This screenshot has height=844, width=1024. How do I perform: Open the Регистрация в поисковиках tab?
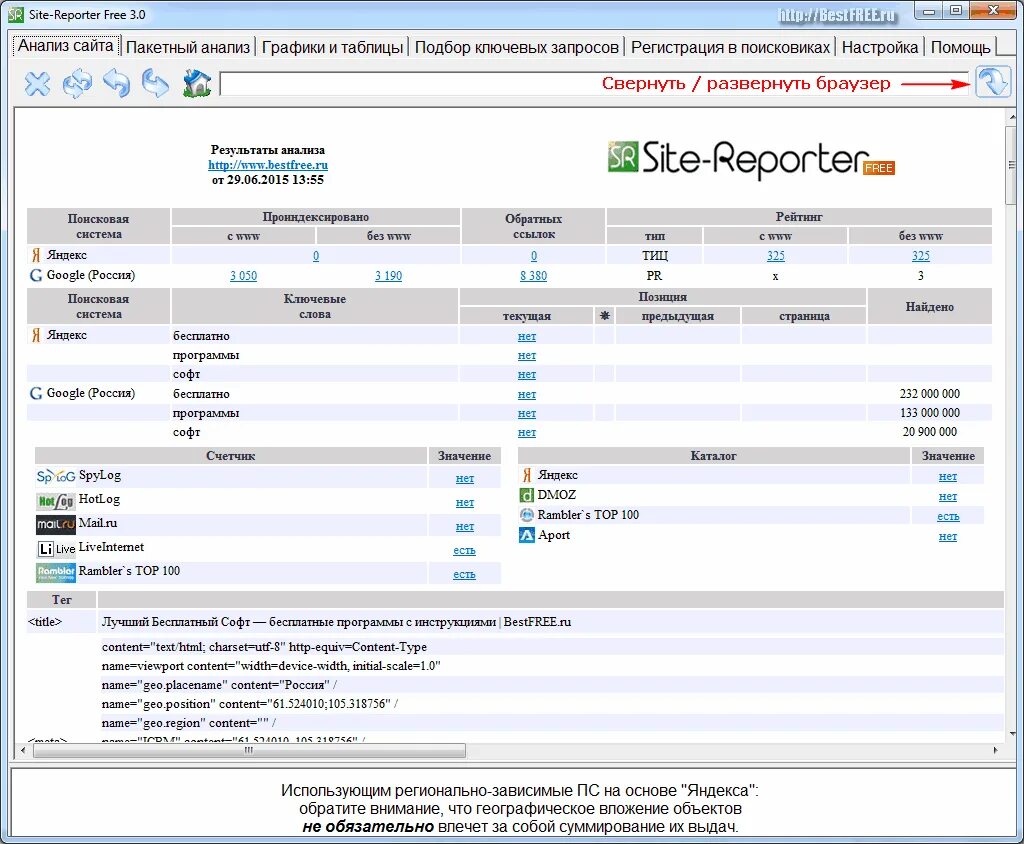[x=730, y=47]
